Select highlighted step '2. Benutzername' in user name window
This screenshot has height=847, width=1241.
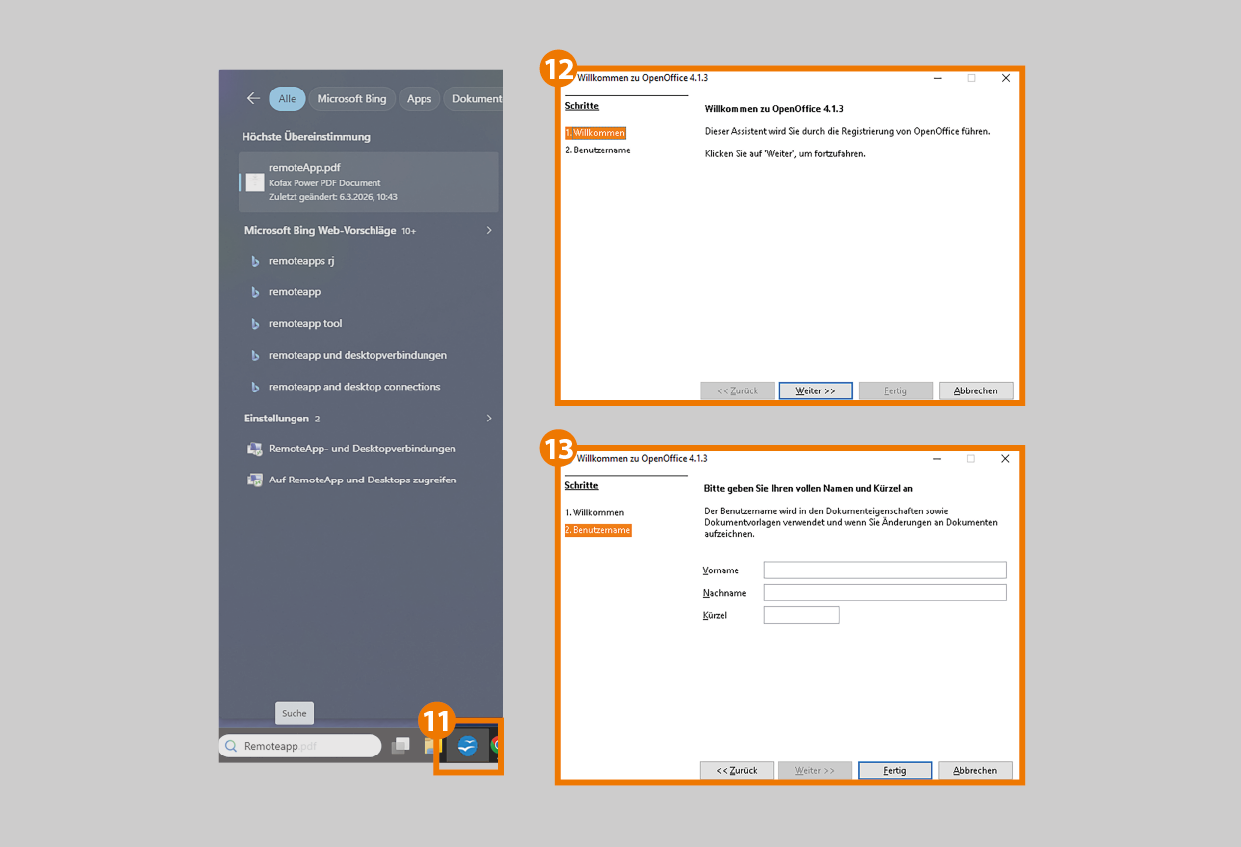coord(597,530)
